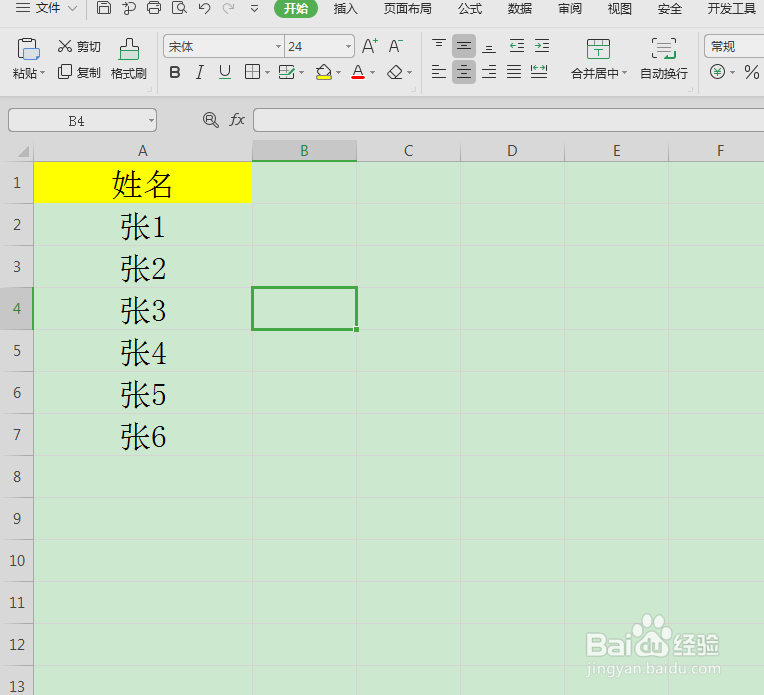Toggle horizontal center alignment
764x695 pixels.
pyautogui.click(x=464, y=72)
